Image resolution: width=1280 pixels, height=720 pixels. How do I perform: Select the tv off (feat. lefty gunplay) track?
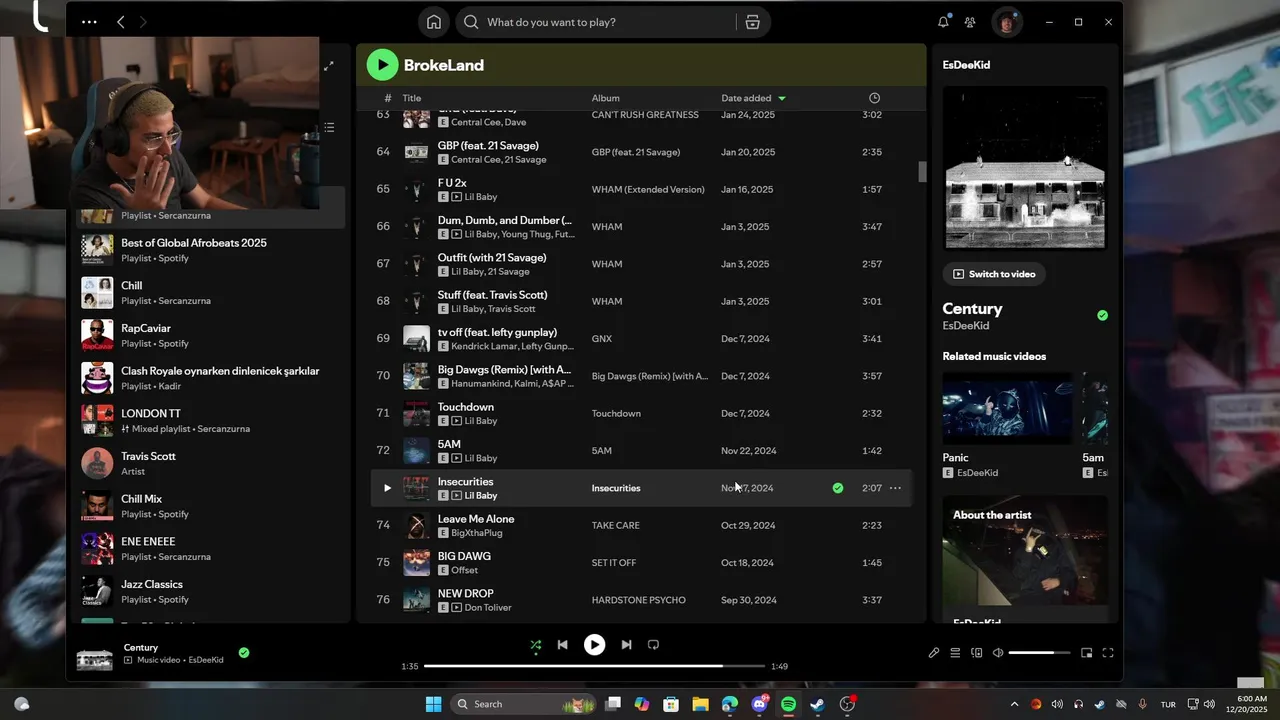pyautogui.click(x=497, y=332)
